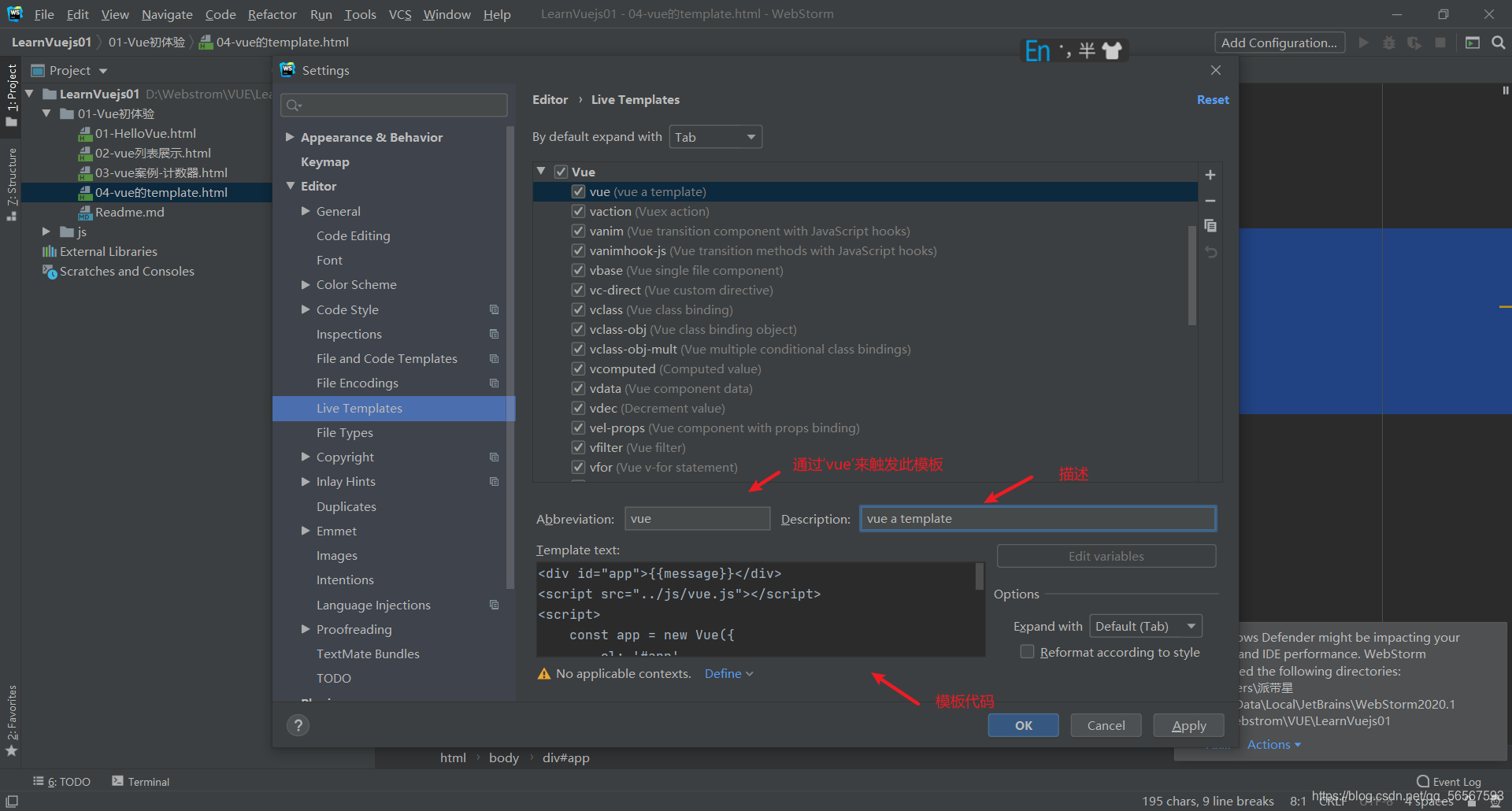Image resolution: width=1512 pixels, height=811 pixels.
Task: Click copy icon beside Inlay Hints
Action: click(x=494, y=481)
